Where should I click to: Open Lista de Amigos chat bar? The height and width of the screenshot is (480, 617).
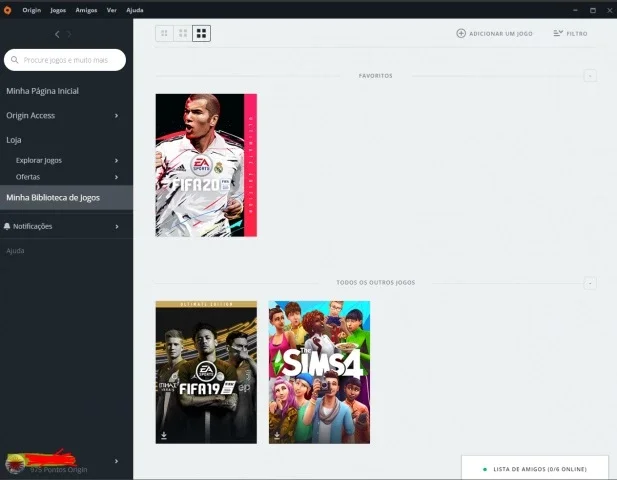pos(535,468)
